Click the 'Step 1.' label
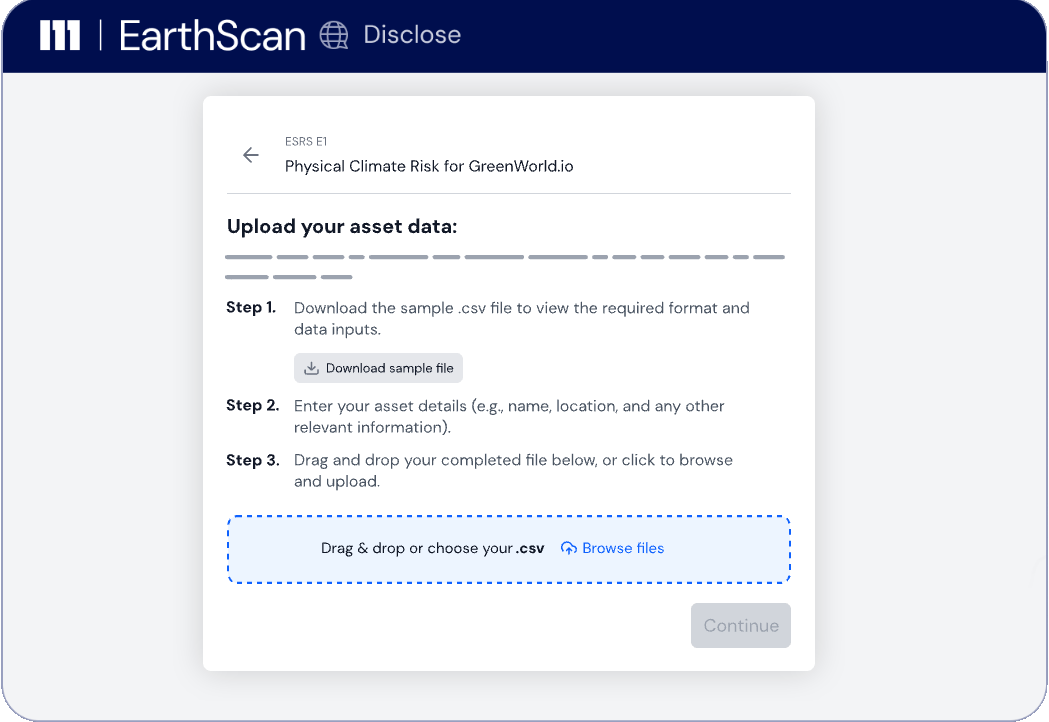This screenshot has width=1049, height=722. click(x=251, y=307)
